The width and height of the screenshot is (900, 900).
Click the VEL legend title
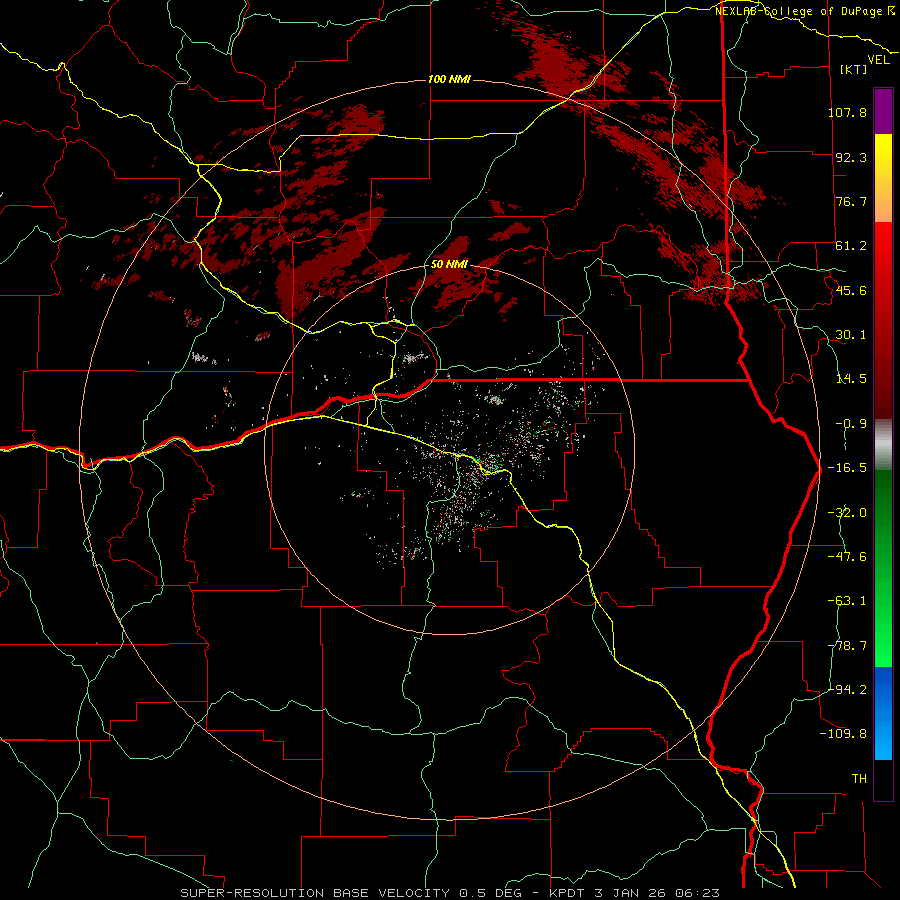point(878,60)
